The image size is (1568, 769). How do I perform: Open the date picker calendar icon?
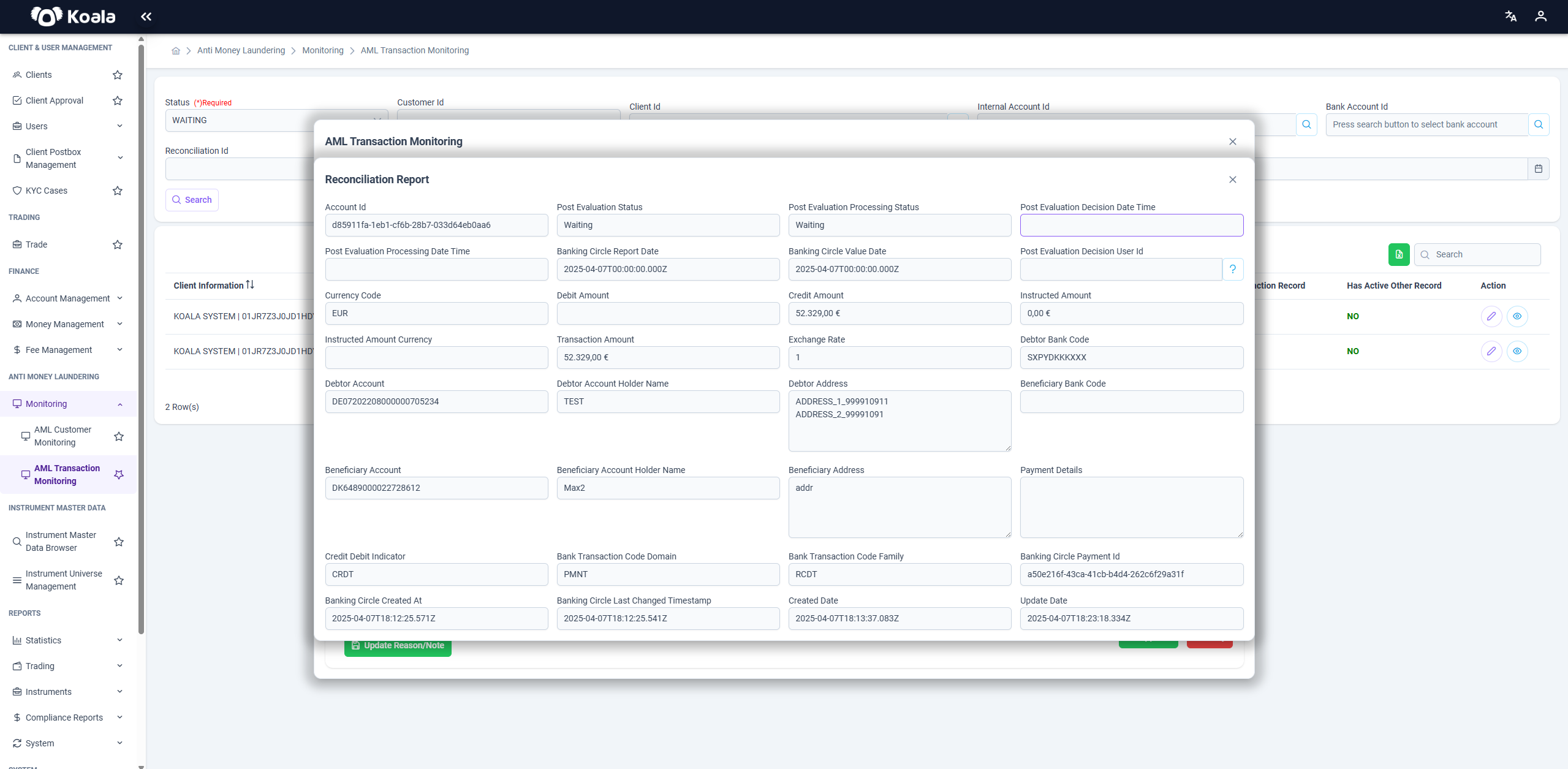click(x=1538, y=169)
